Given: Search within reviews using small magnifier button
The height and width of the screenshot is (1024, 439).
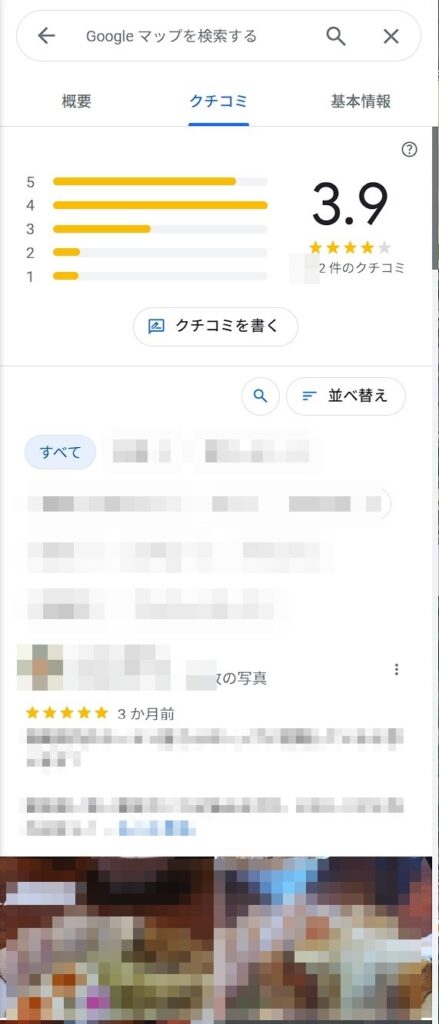Looking at the screenshot, I should click(261, 396).
